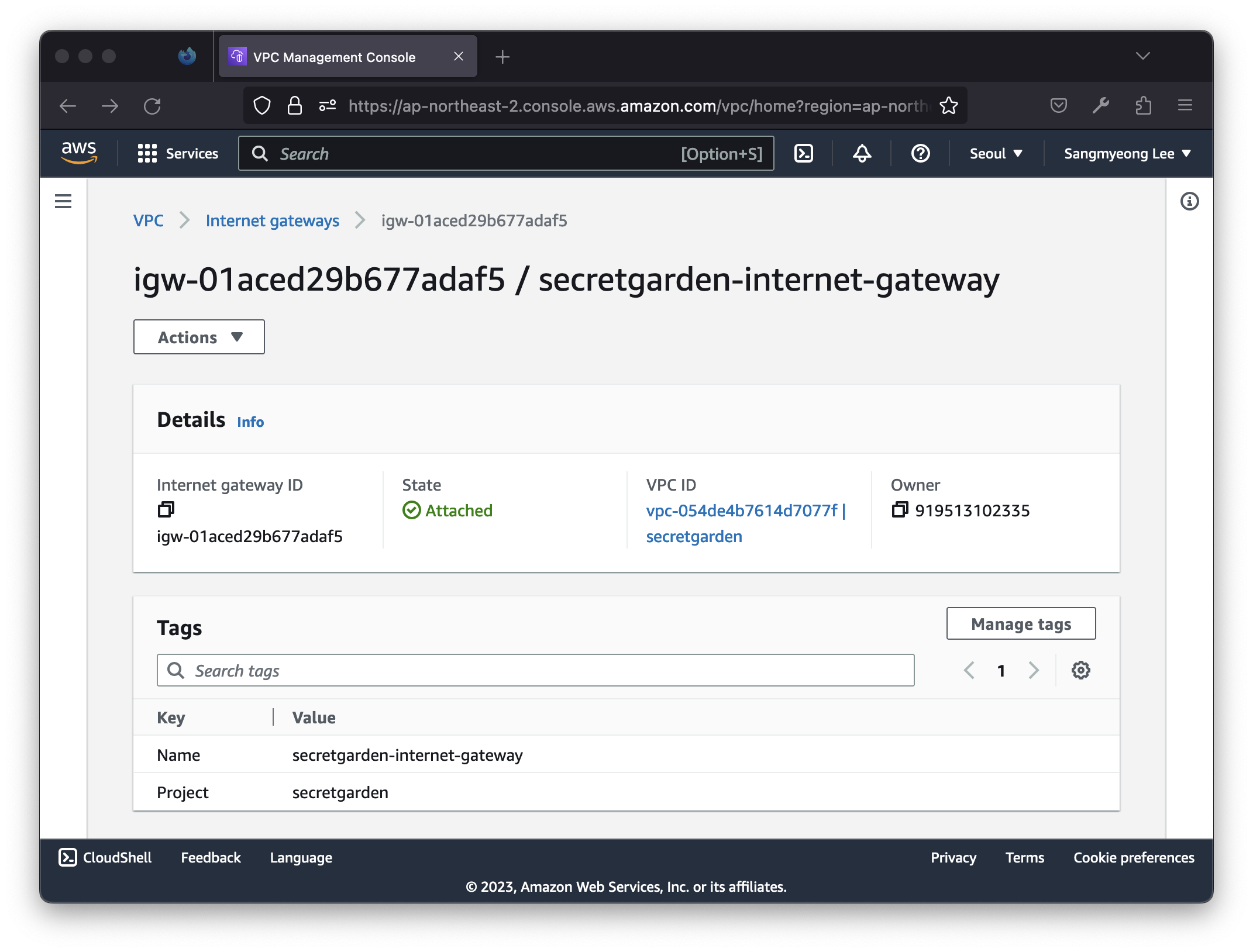Open the Details Info link
1253x952 pixels.
(250, 422)
